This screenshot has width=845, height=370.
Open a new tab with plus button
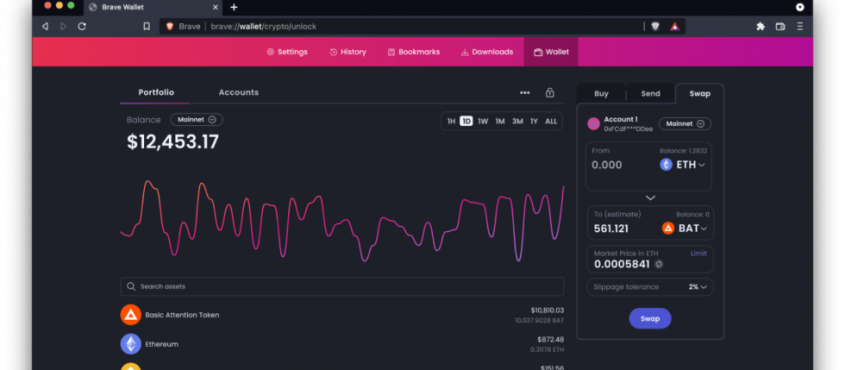234,7
